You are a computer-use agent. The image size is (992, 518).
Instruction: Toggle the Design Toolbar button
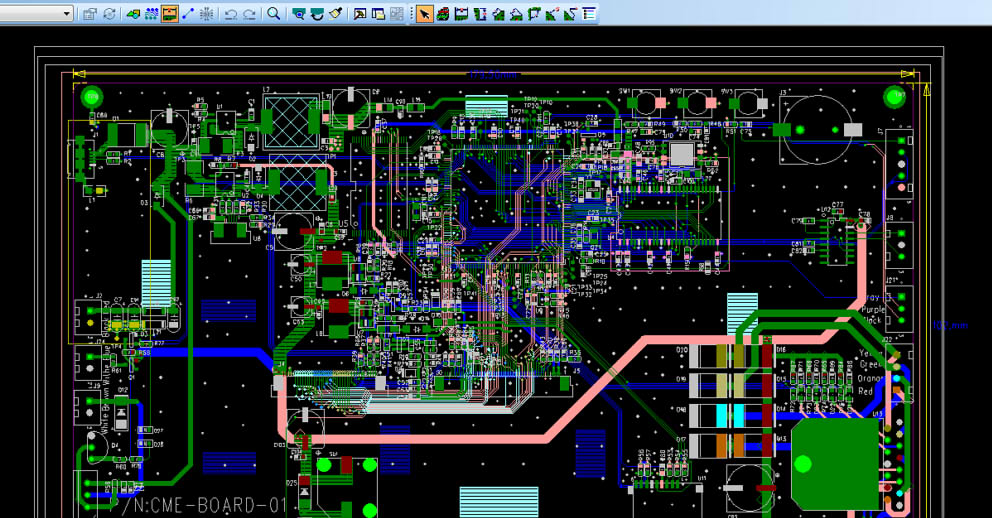click(151, 14)
